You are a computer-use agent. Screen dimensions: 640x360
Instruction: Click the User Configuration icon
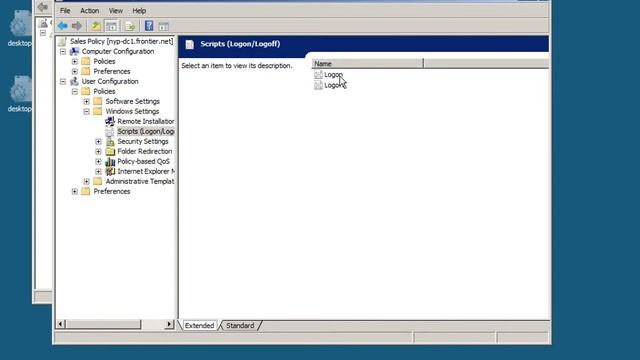(x=74, y=81)
